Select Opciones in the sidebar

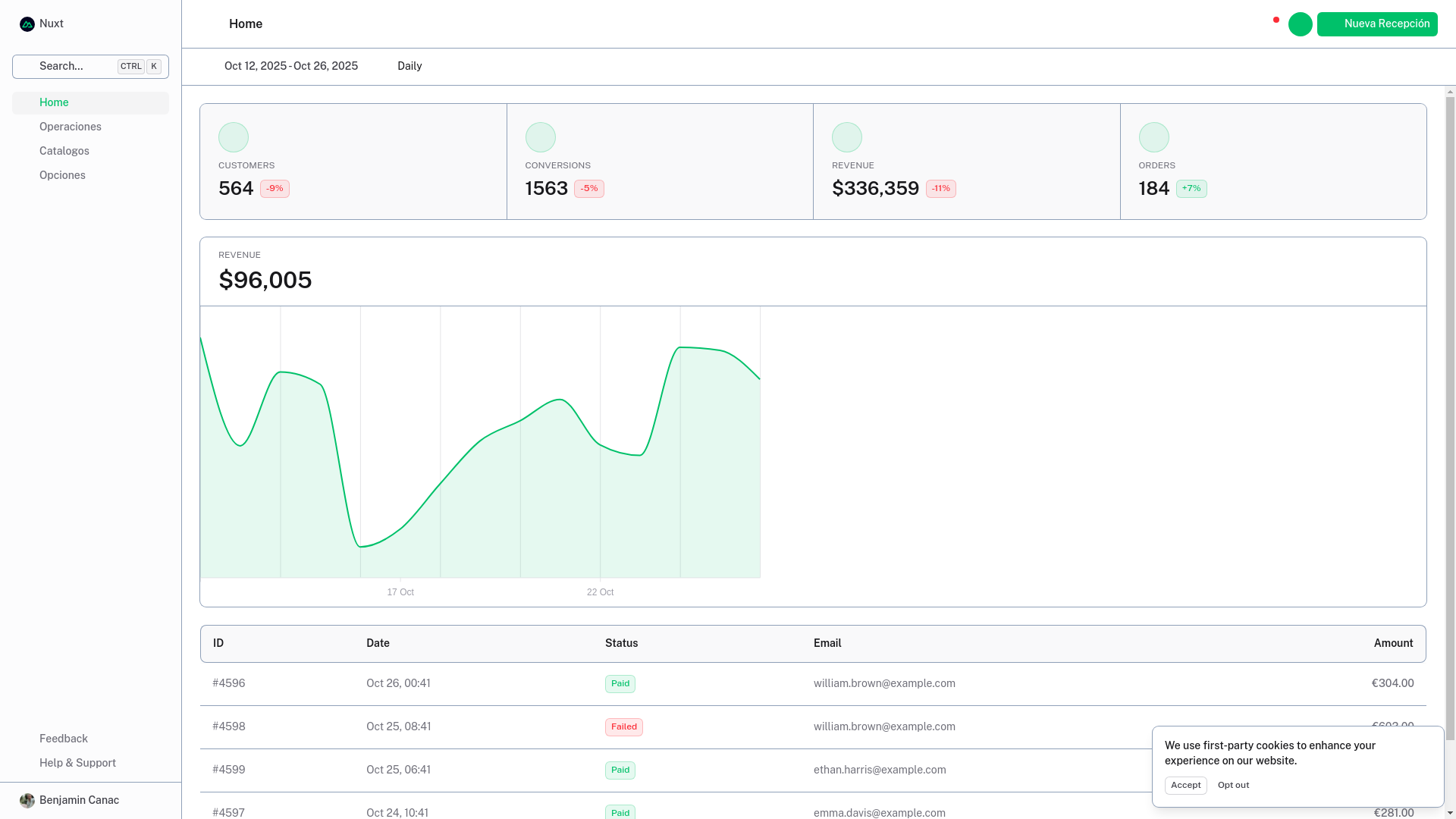pyautogui.click(x=62, y=175)
